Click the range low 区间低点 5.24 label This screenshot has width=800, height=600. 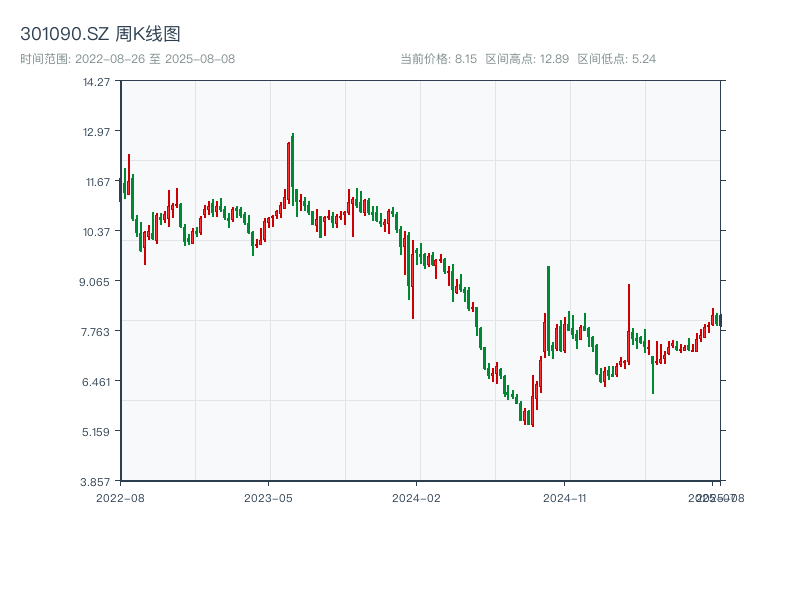click(617, 59)
